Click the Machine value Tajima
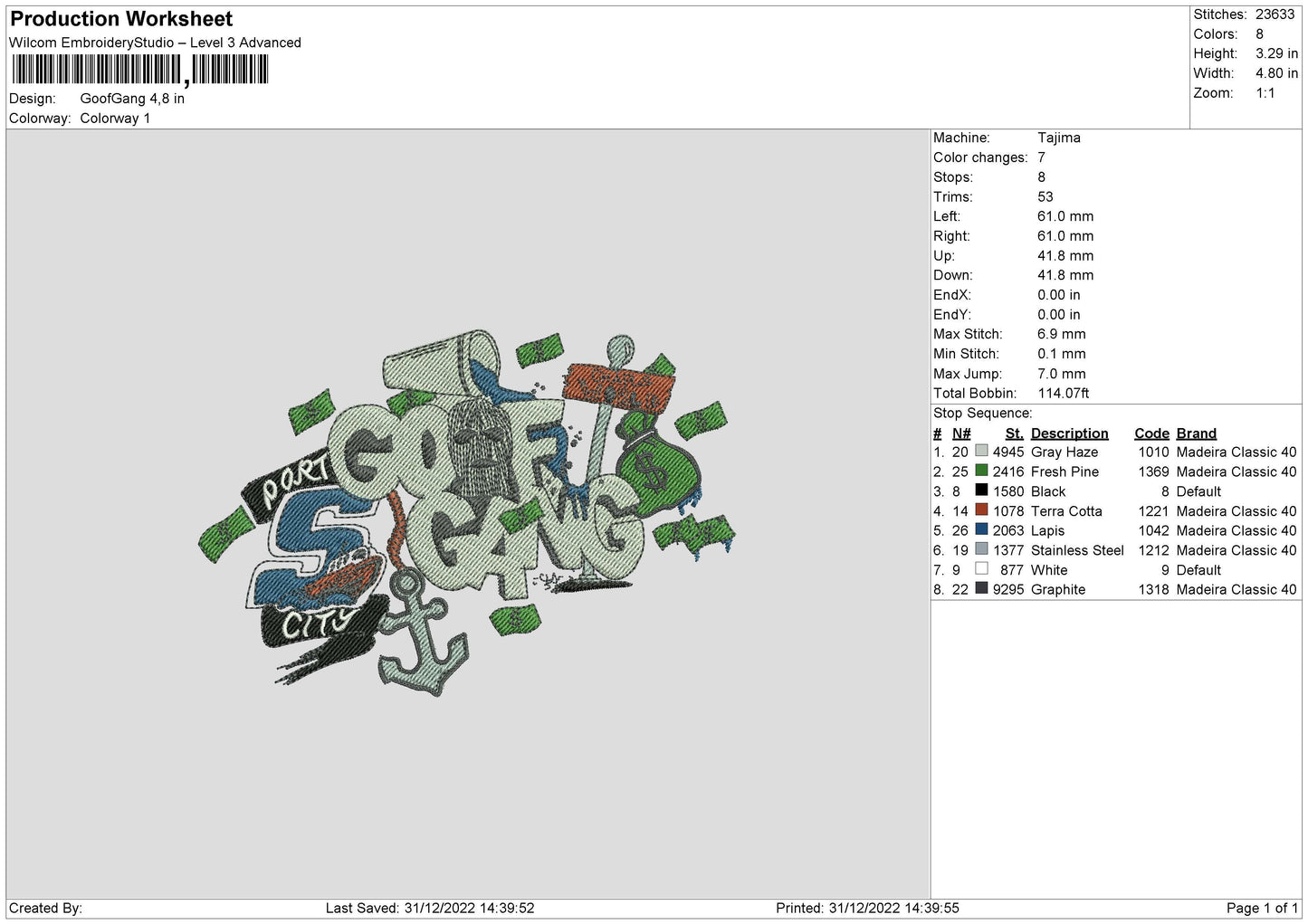 point(1058,138)
